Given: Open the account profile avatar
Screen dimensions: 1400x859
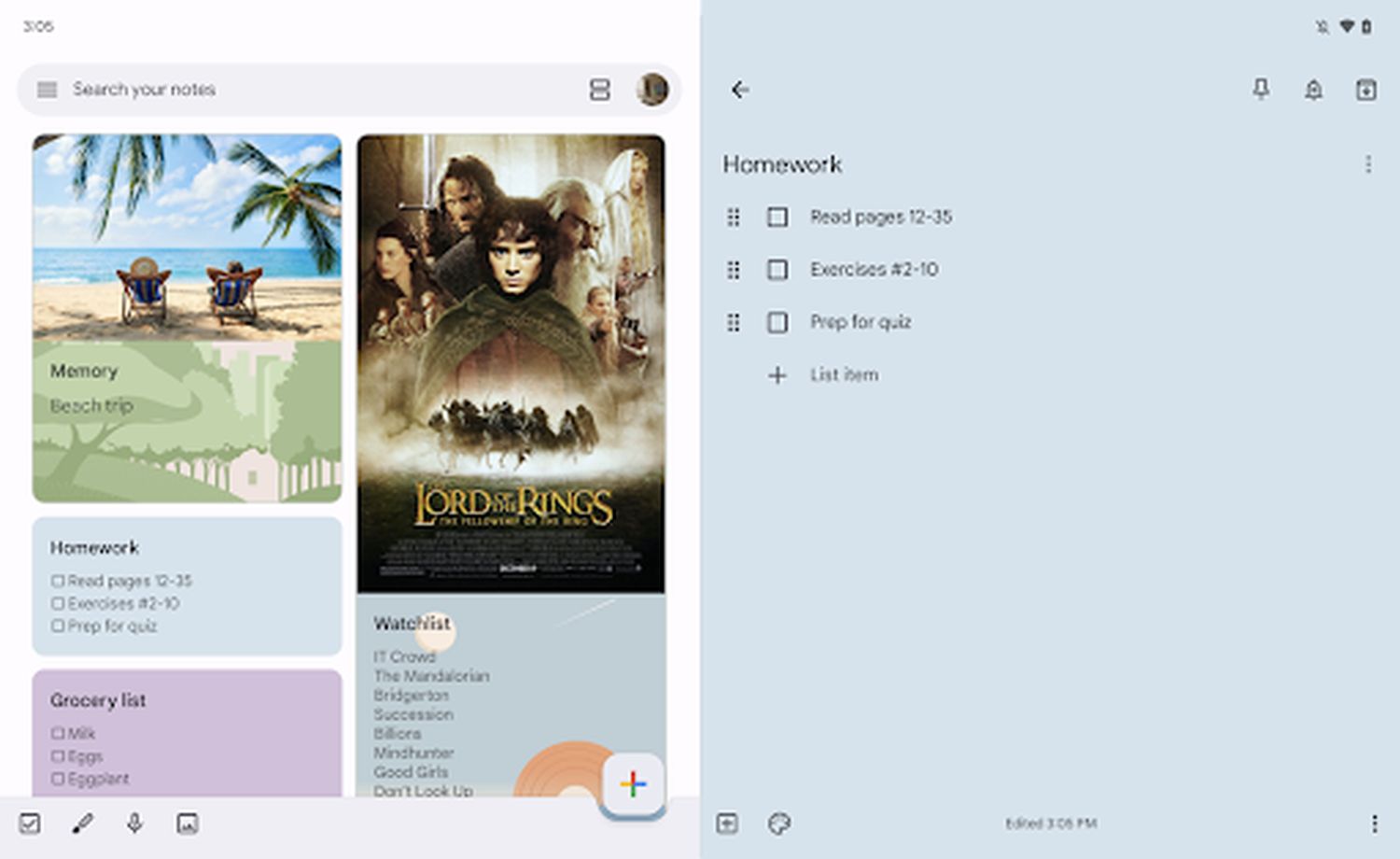Looking at the screenshot, I should pos(652,90).
